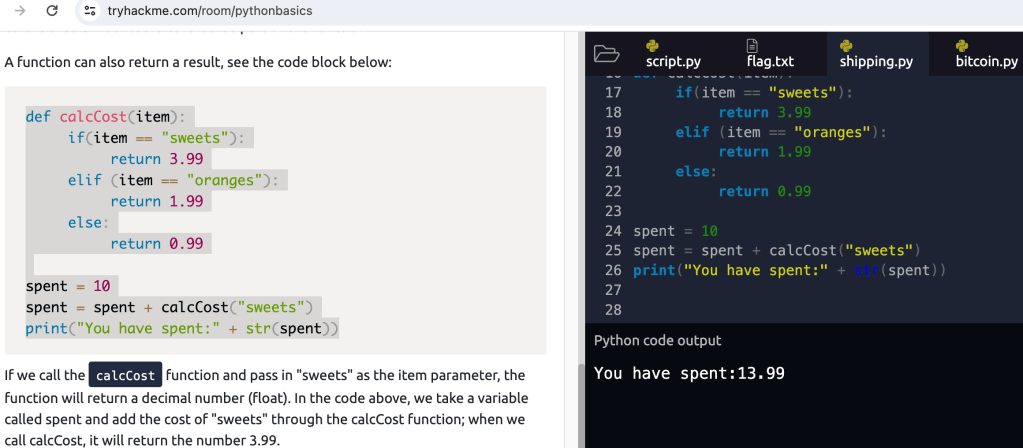The image size is (1023, 448).
Task: Reload the page with the refresh button
Action: pos(52,11)
